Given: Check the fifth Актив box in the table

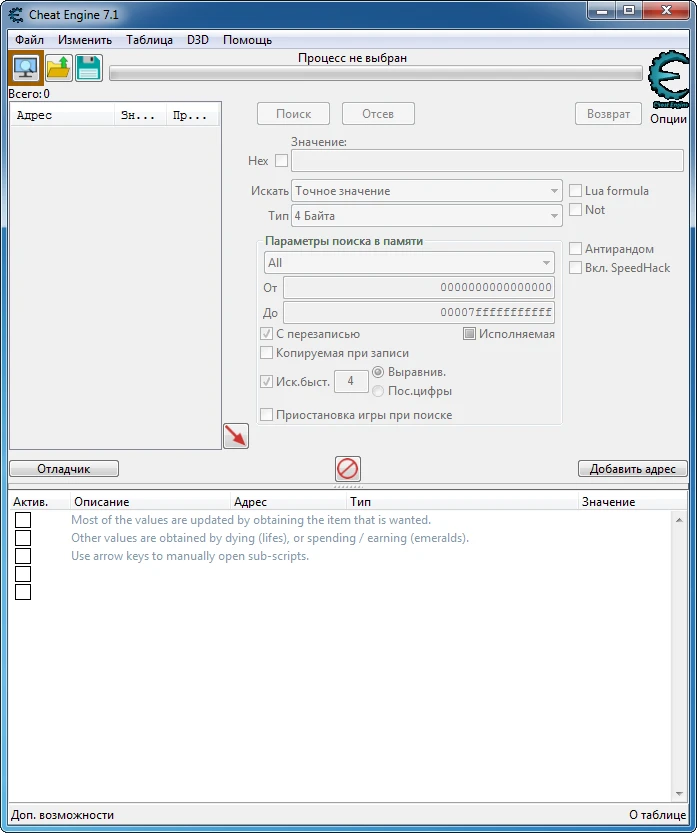Looking at the screenshot, I should tap(23, 592).
